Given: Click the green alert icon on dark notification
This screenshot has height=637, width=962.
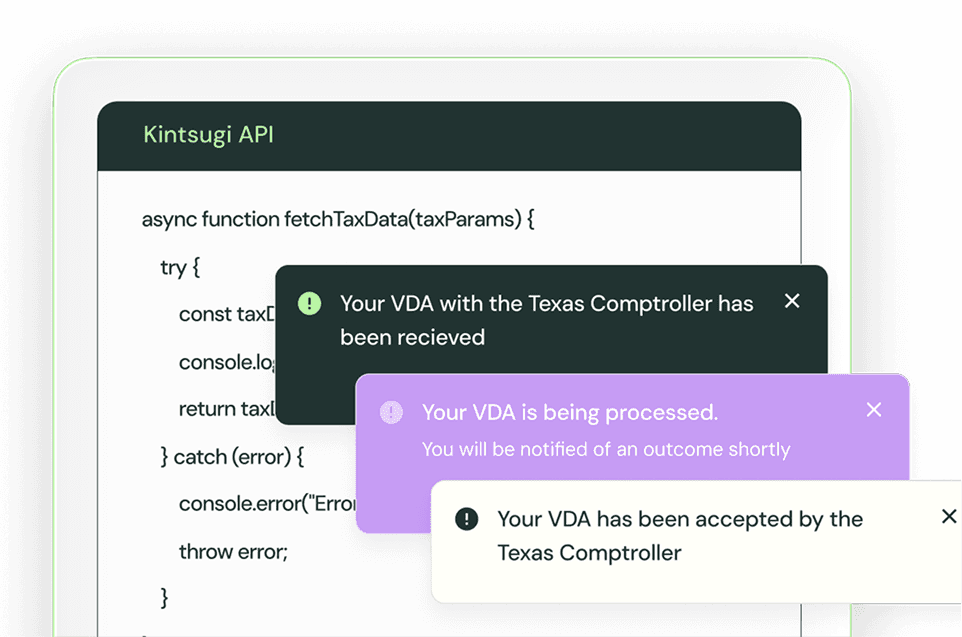Looking at the screenshot, I should [x=309, y=303].
